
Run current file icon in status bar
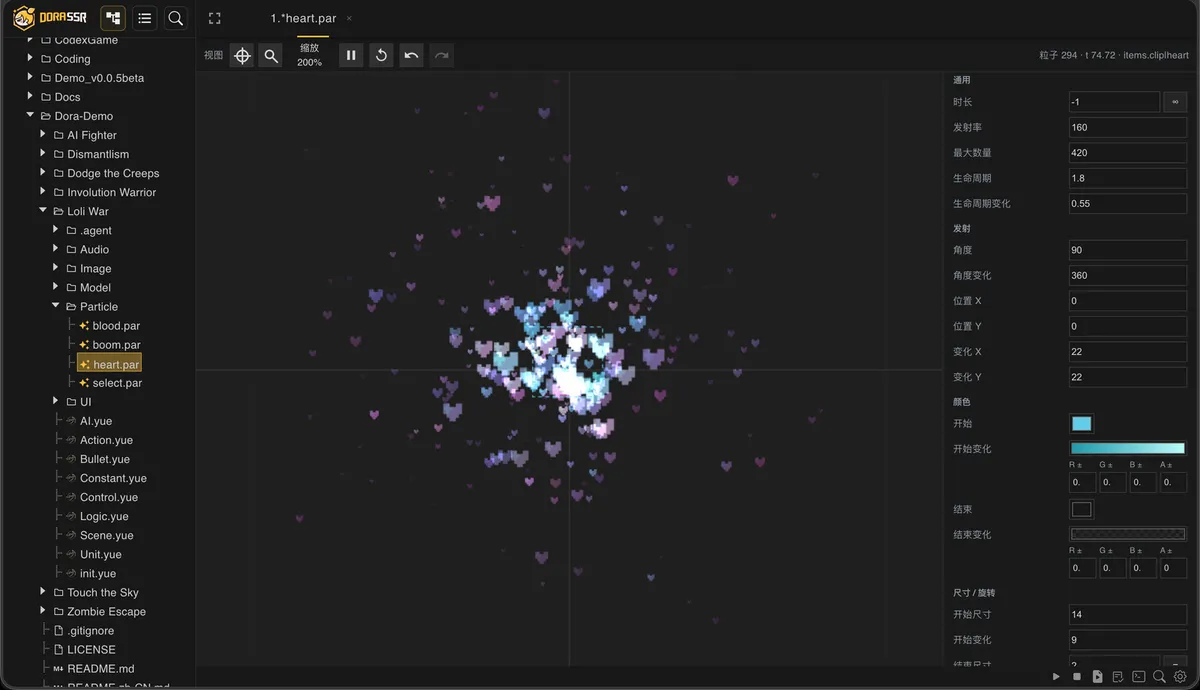point(1097,677)
